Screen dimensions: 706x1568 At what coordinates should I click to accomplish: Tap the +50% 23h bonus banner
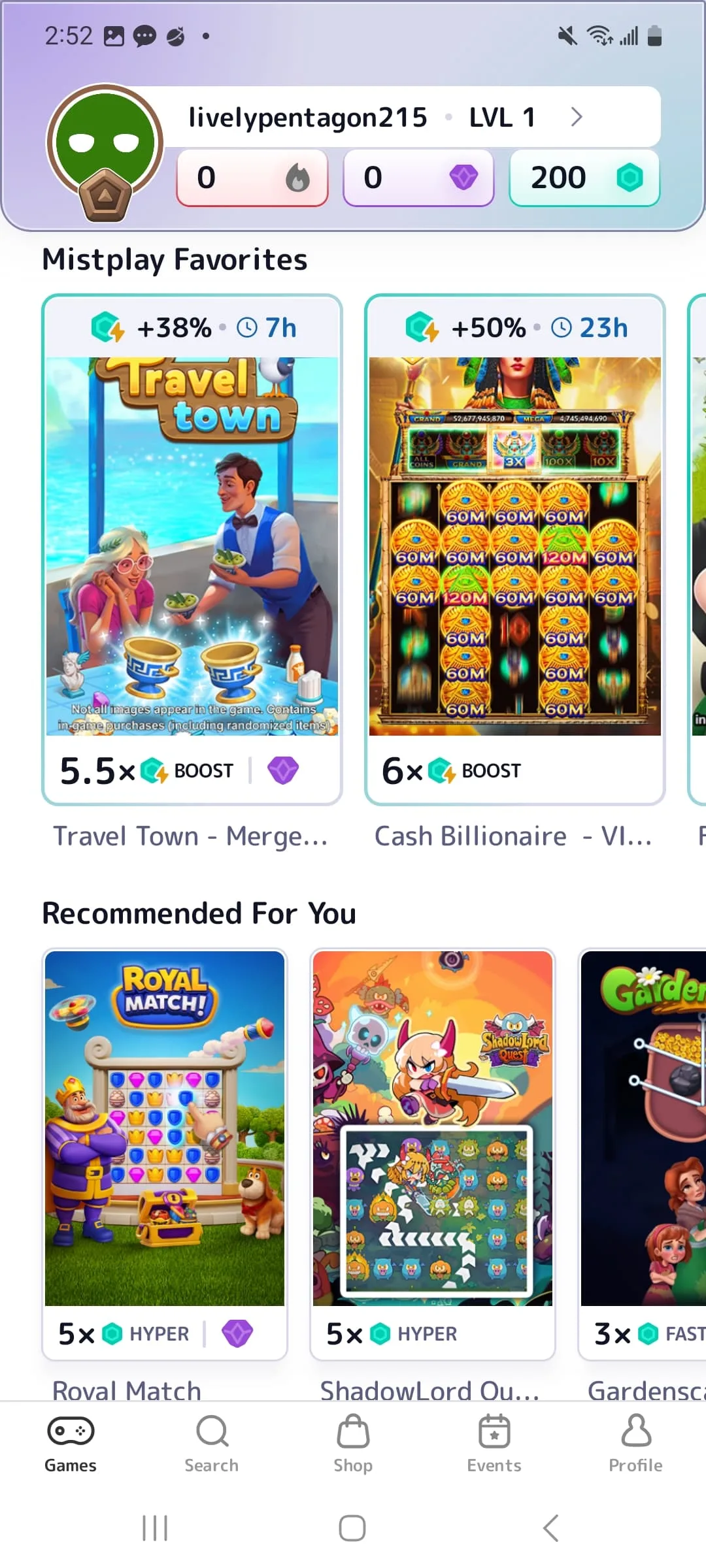click(x=515, y=327)
